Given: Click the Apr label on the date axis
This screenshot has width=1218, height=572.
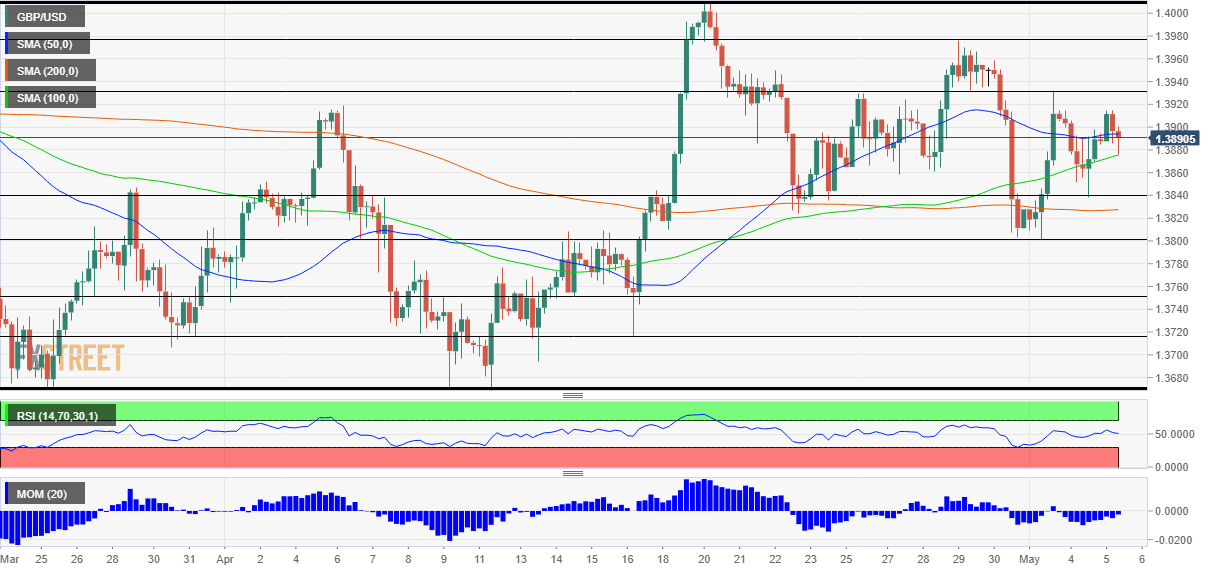Looking at the screenshot, I should point(224,560).
